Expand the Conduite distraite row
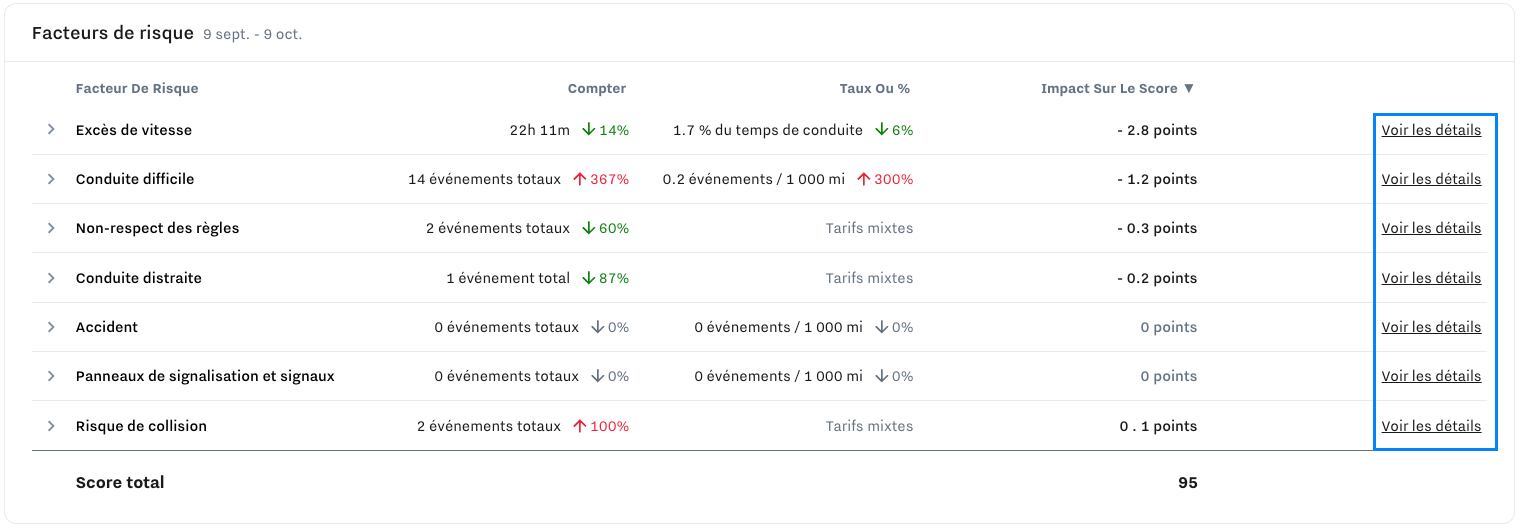This screenshot has height=529, width=1520. pyautogui.click(x=51, y=278)
